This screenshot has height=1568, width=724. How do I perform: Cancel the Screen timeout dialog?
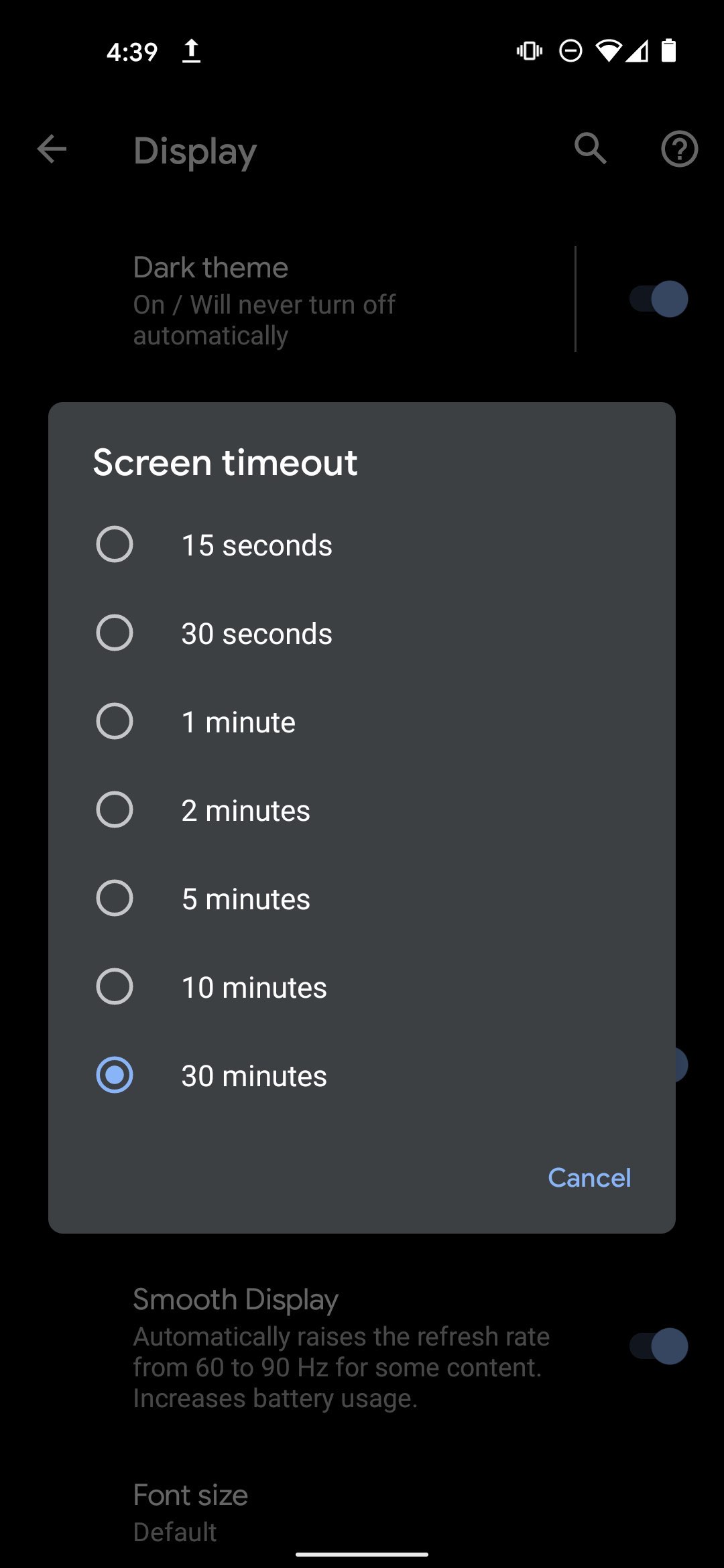click(589, 1177)
